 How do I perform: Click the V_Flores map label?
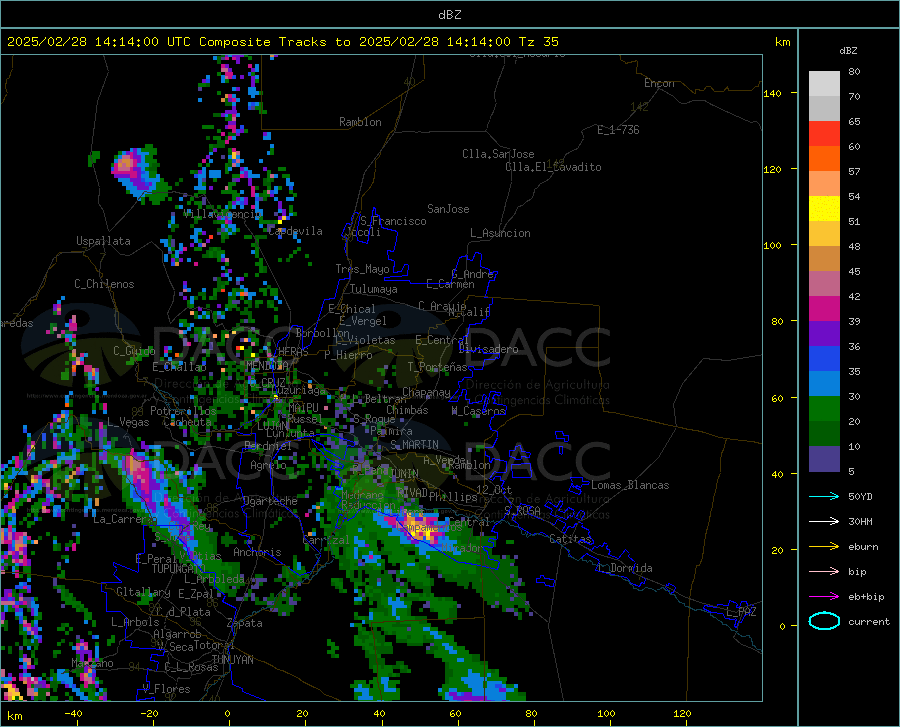click(166, 689)
